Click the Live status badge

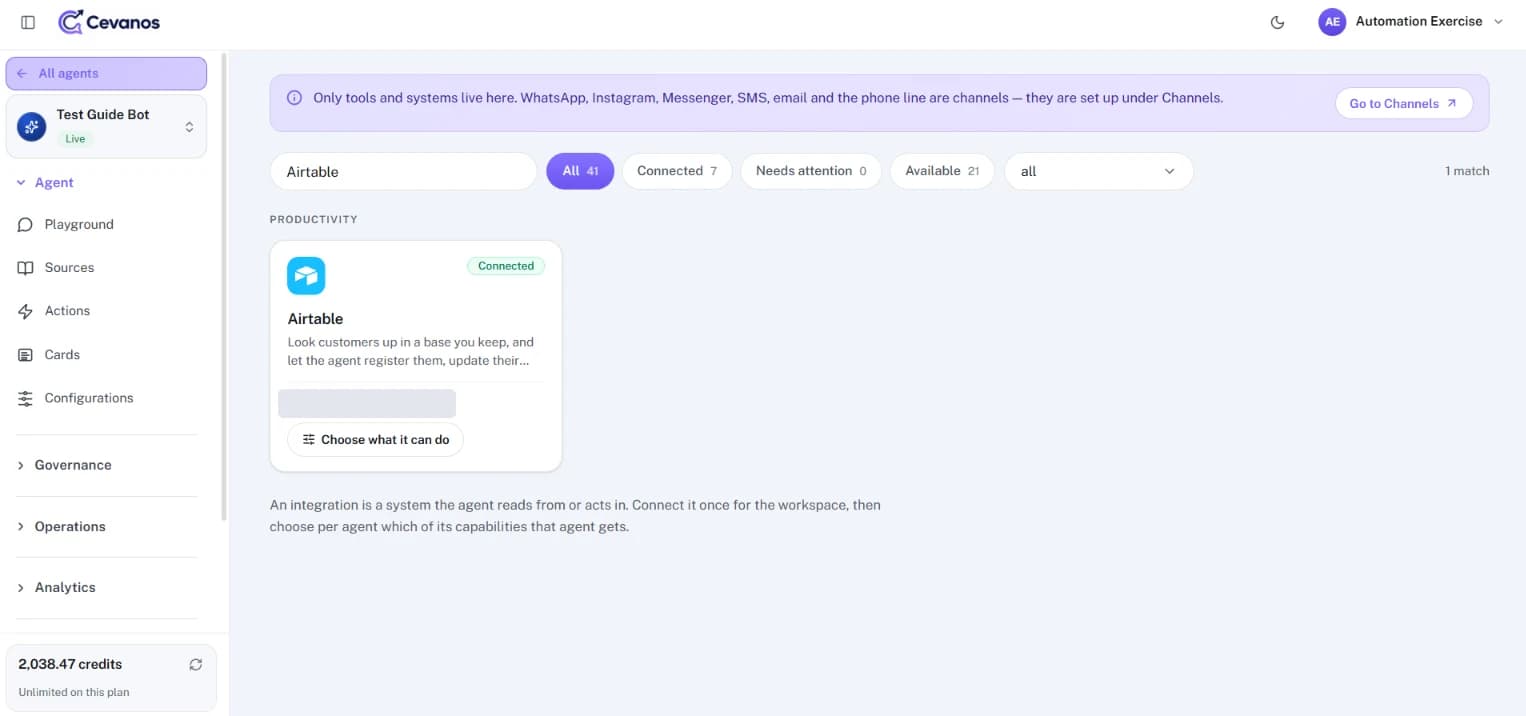tap(75, 139)
